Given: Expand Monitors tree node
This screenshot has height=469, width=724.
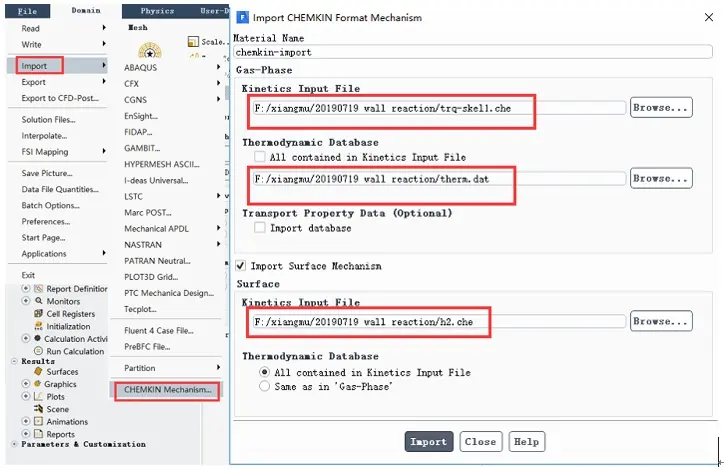Looking at the screenshot, I should (26, 301).
